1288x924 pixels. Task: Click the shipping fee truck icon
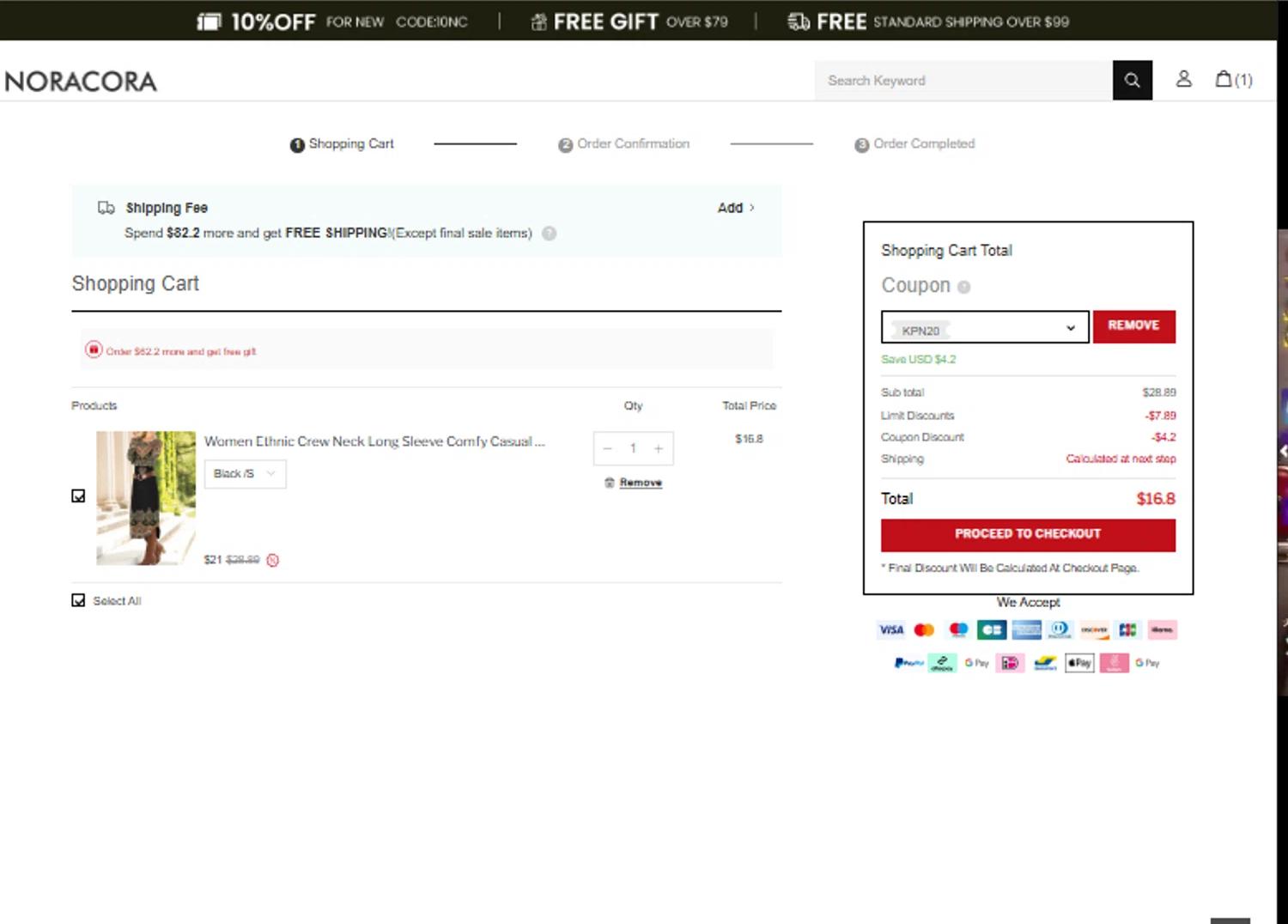106,208
